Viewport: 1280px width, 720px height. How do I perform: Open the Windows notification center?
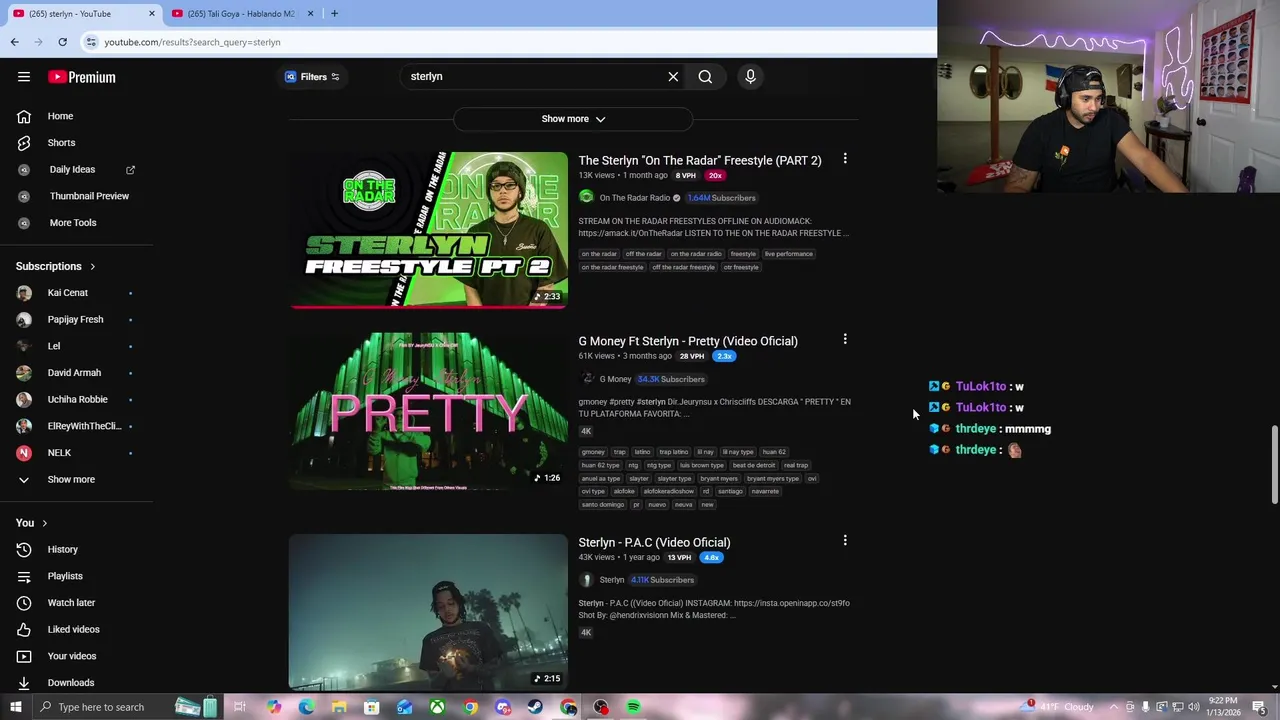pos(1259,707)
